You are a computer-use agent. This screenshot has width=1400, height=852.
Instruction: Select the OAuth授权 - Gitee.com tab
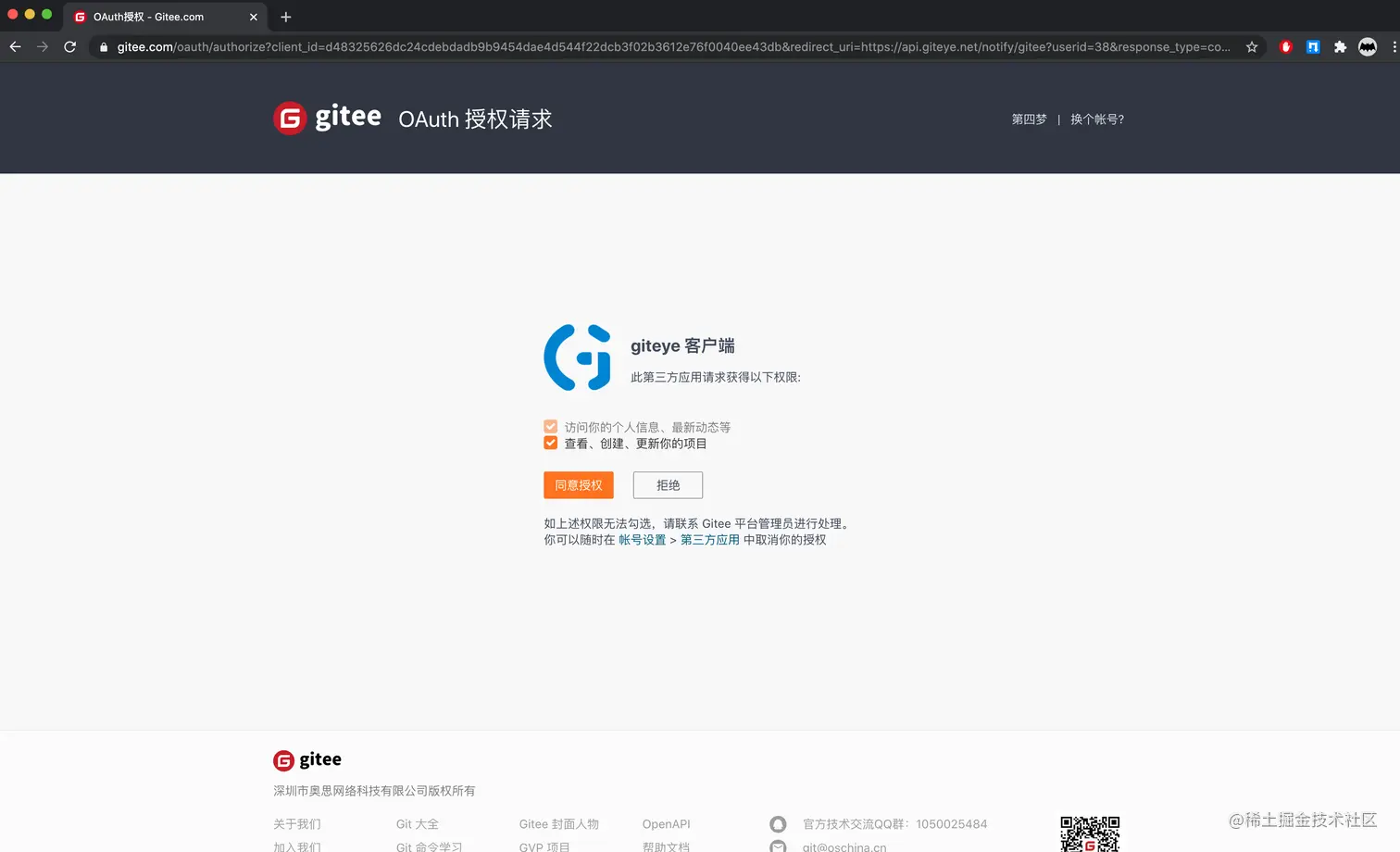coord(165,17)
